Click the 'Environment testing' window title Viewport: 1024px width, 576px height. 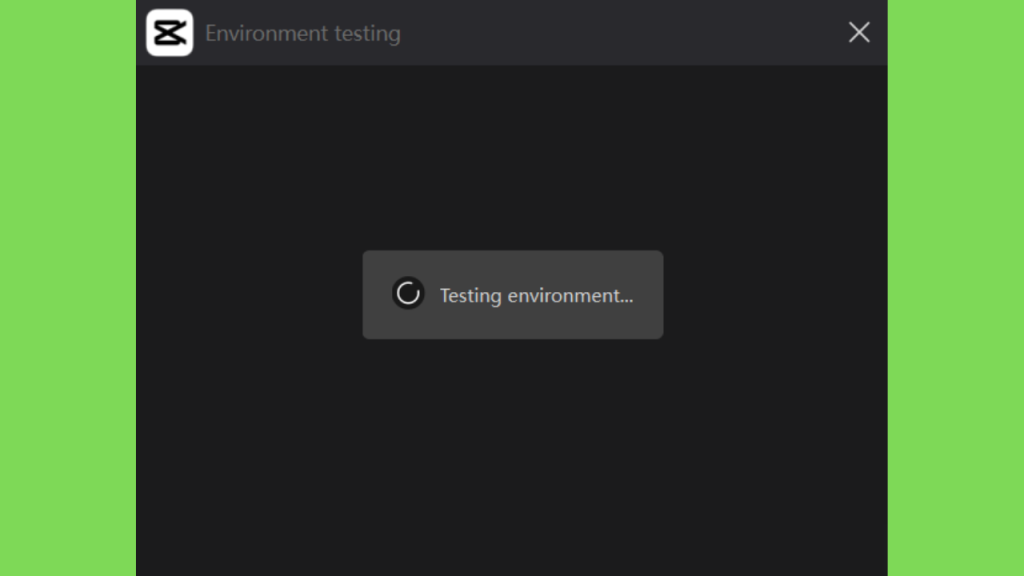pyautogui.click(x=303, y=33)
